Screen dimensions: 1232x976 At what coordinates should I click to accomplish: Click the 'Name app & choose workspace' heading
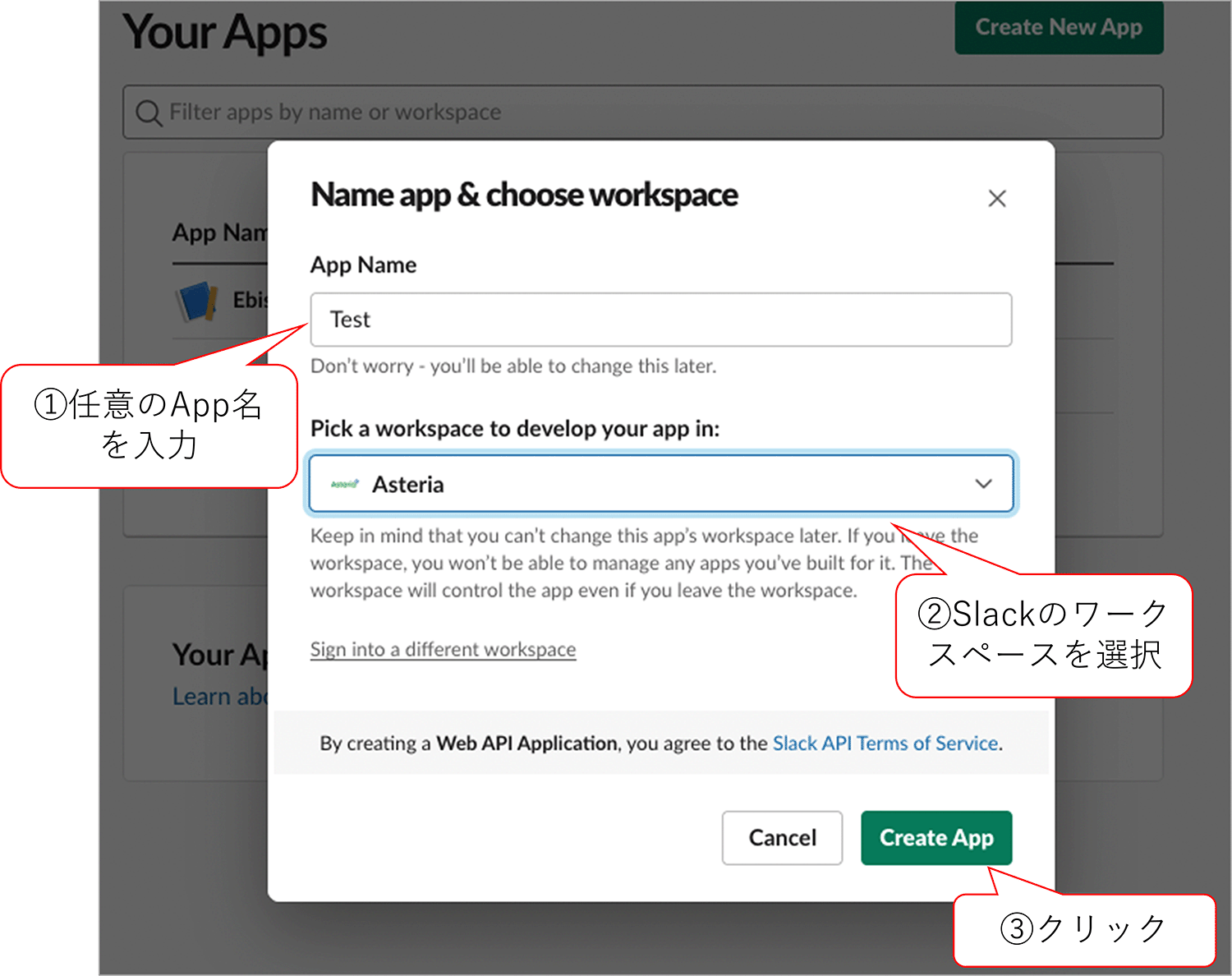click(524, 195)
